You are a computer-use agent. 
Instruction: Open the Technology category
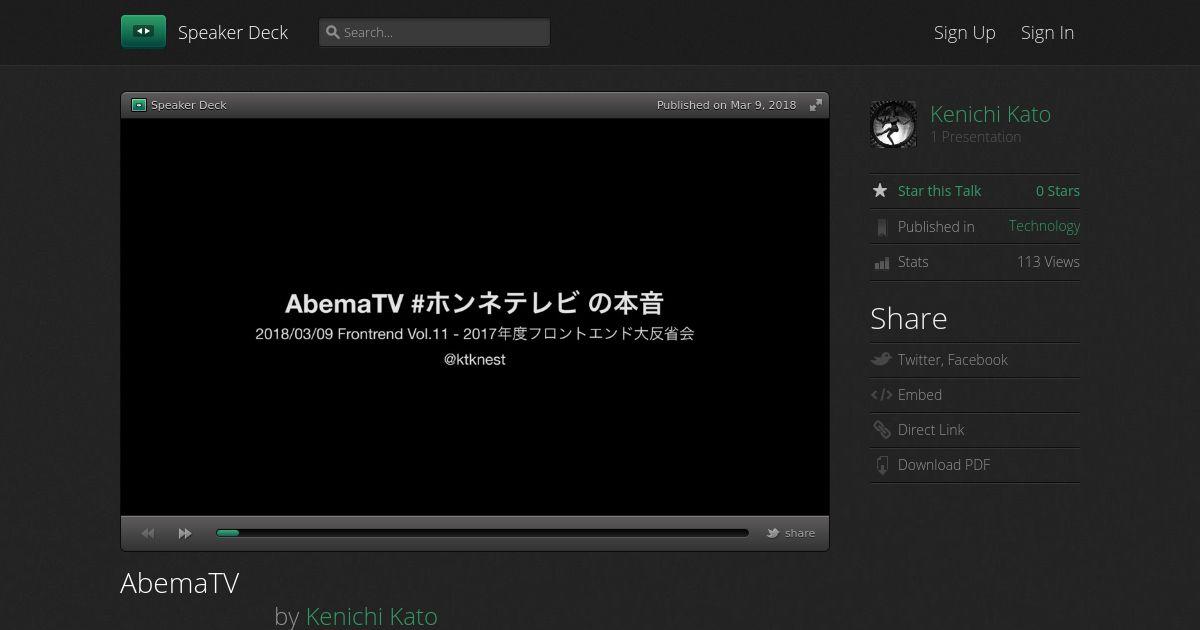pos(1044,226)
